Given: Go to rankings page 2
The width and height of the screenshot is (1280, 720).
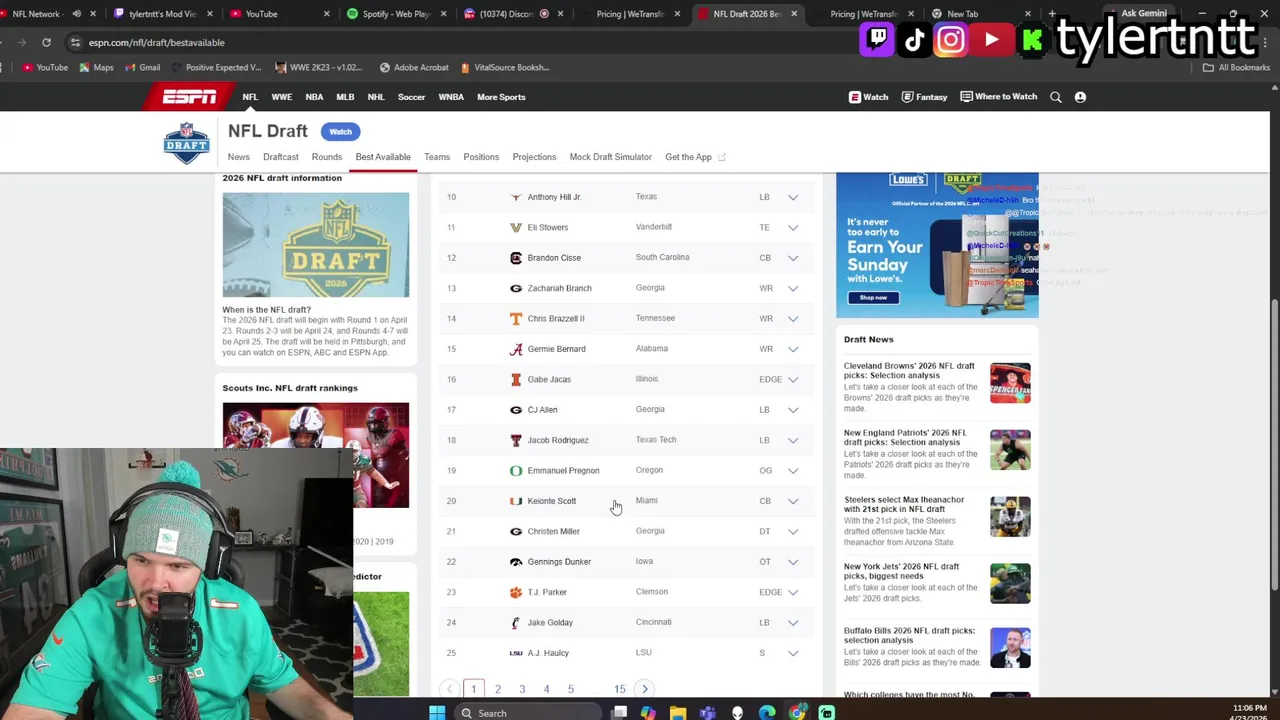Looking at the screenshot, I should point(497,689).
